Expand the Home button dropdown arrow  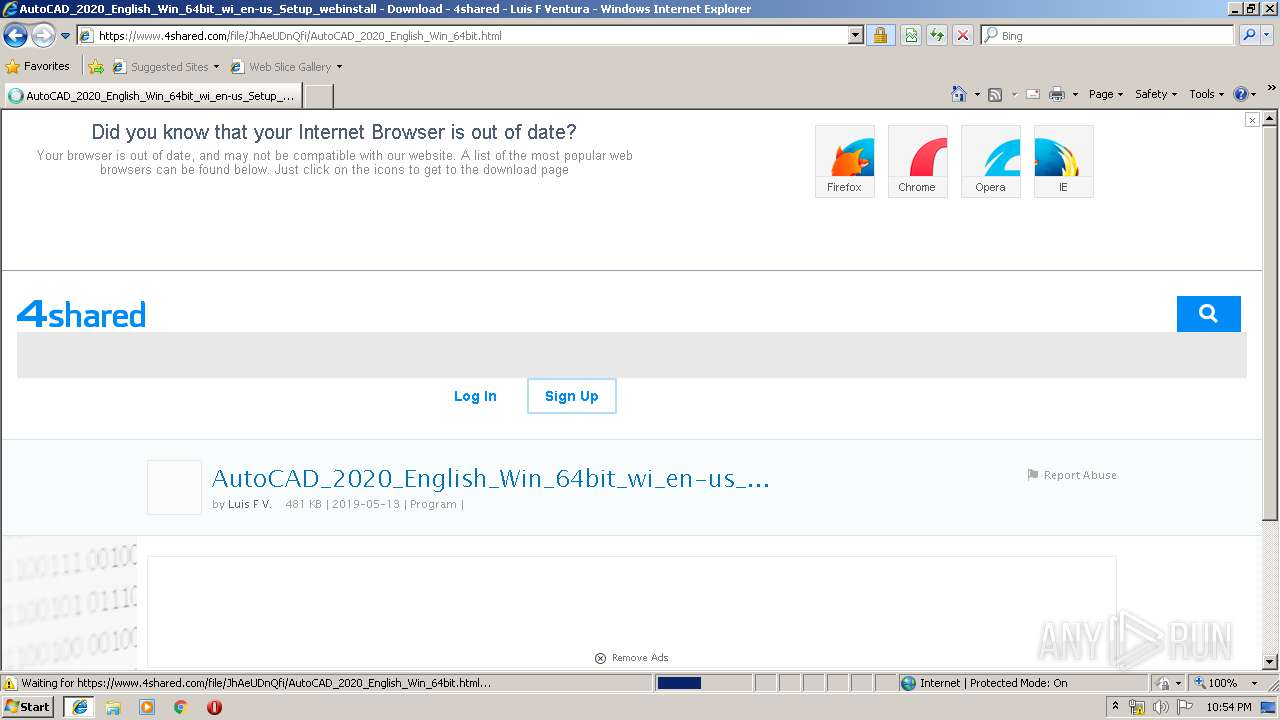click(x=975, y=94)
